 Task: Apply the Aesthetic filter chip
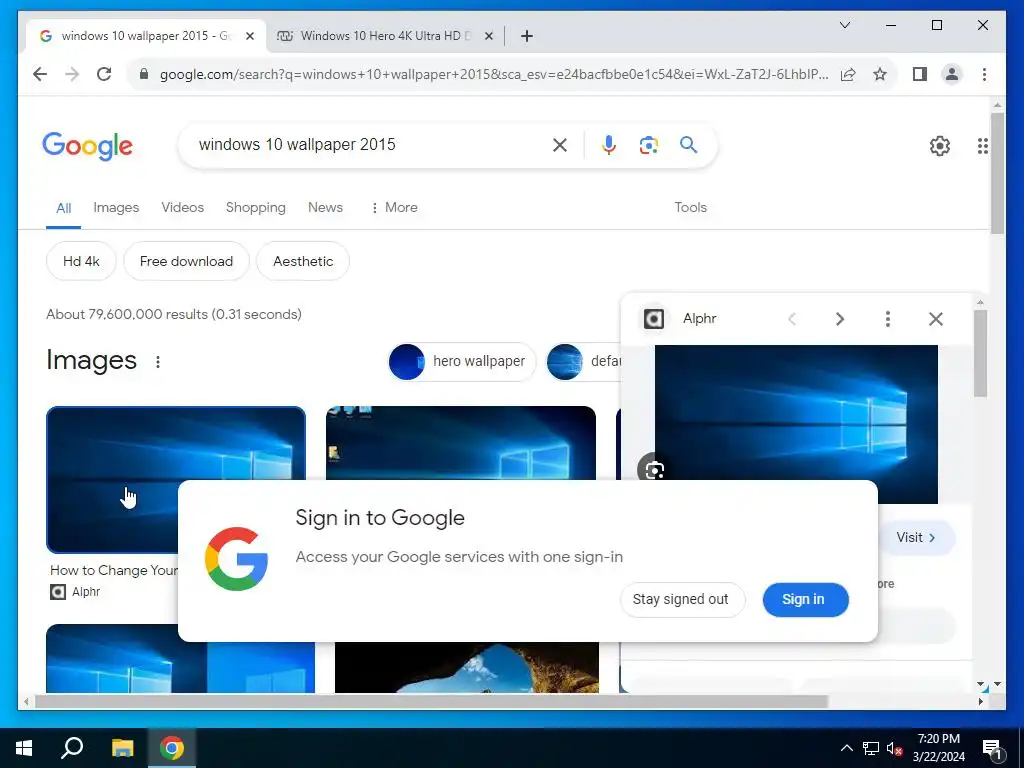[x=303, y=261]
